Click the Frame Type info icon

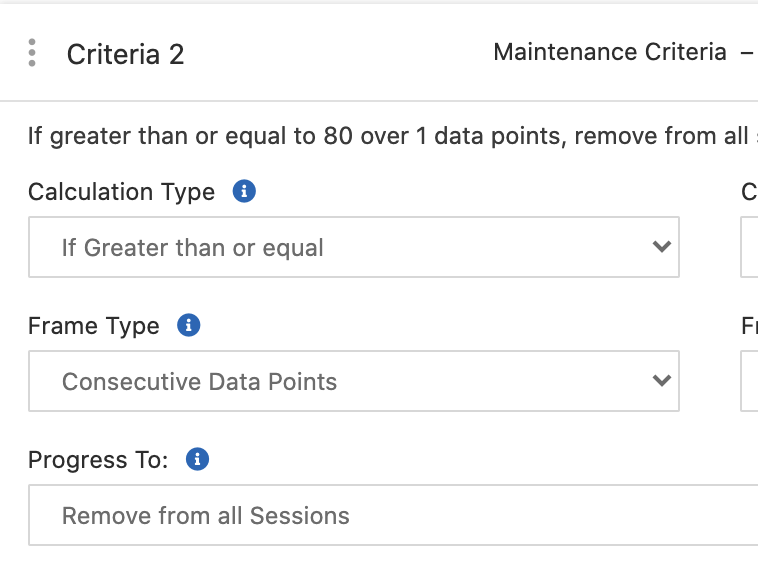pos(188,325)
